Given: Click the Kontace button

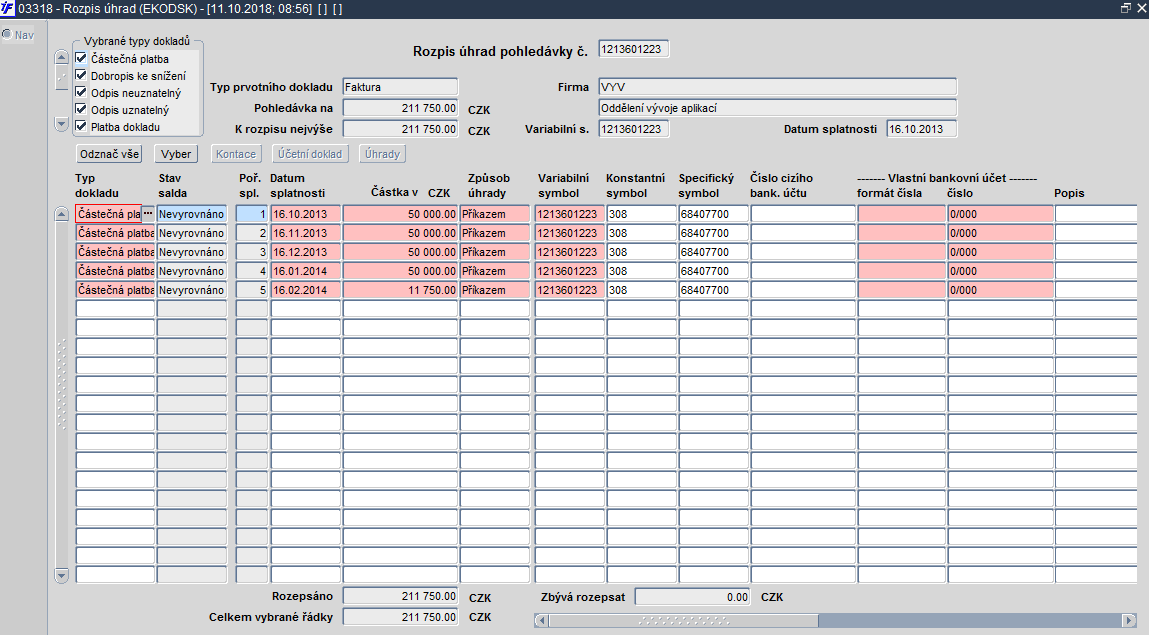Looking at the screenshot, I should click(236, 154).
